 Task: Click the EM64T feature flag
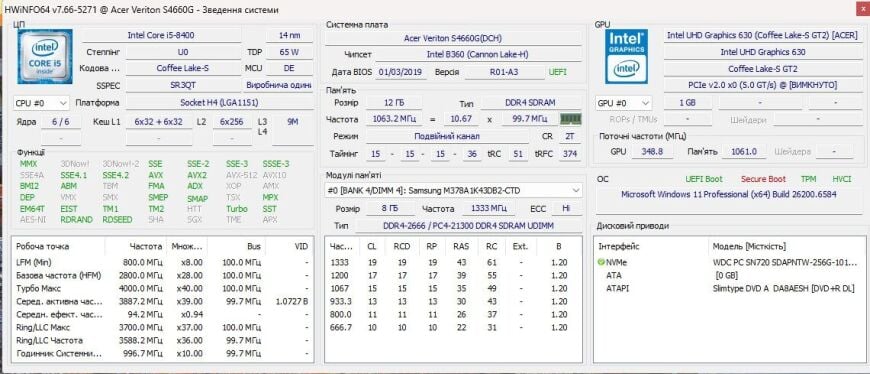pos(33,209)
